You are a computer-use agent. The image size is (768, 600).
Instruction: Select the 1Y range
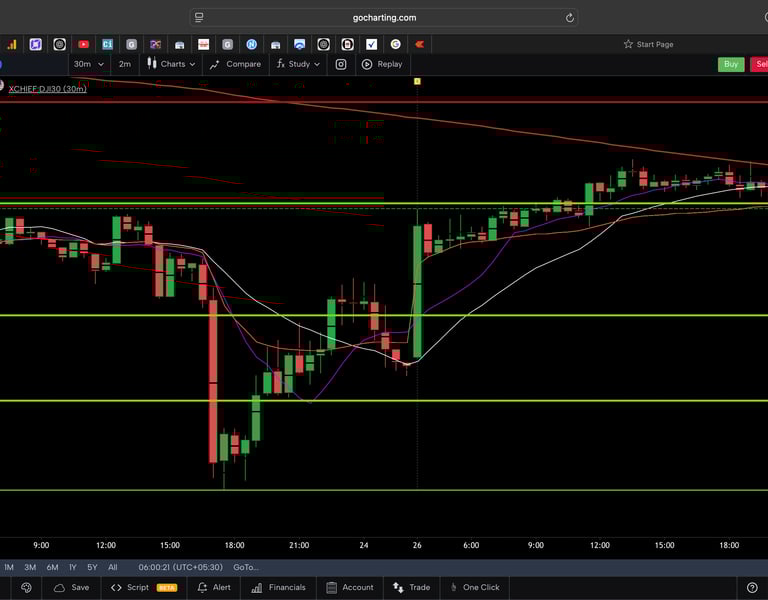(73, 567)
